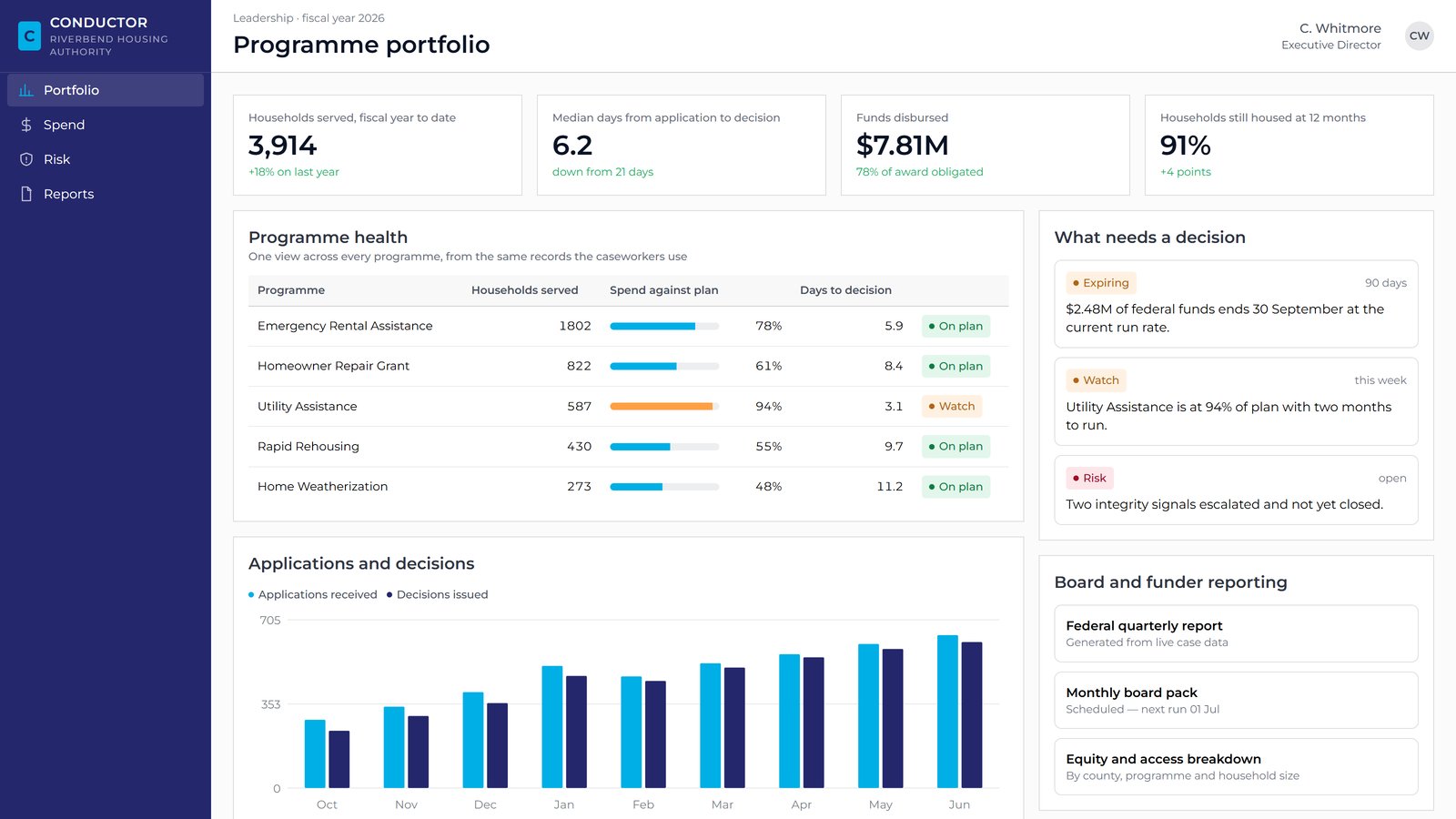Screen dimensions: 1456x819
Task: Navigate to Reports in sidebar
Action: (x=106, y=194)
